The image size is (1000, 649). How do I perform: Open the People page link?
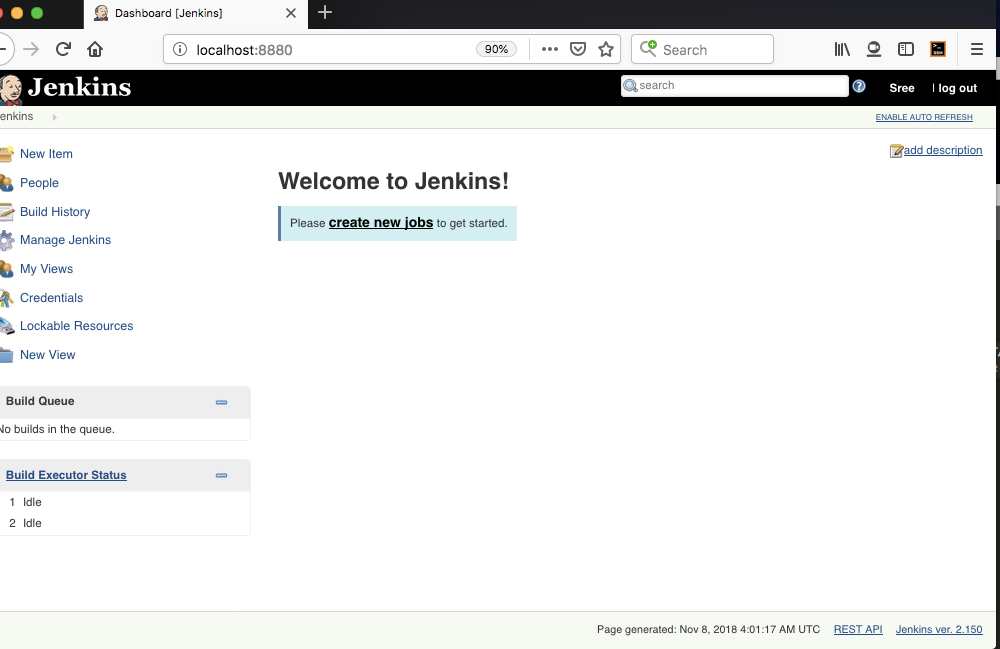[39, 182]
